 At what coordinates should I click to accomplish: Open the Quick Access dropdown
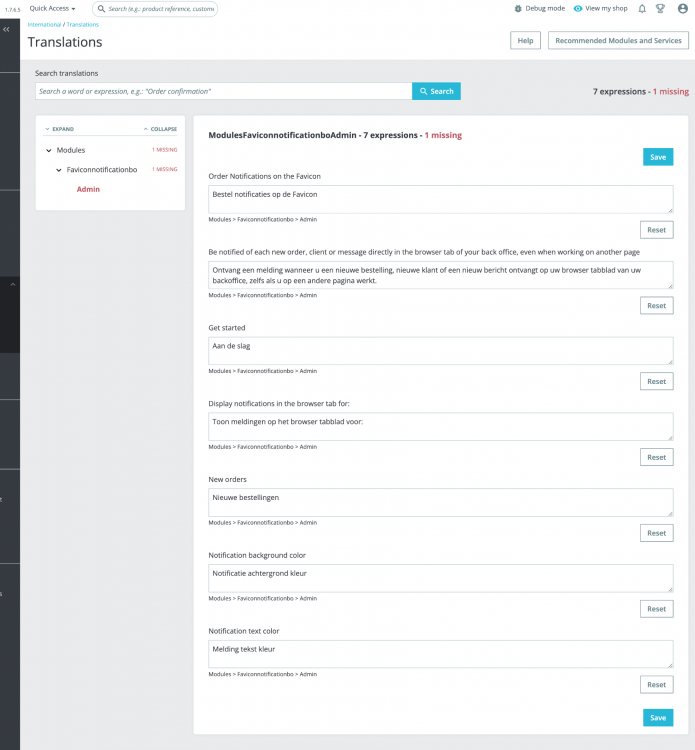[x=52, y=9]
